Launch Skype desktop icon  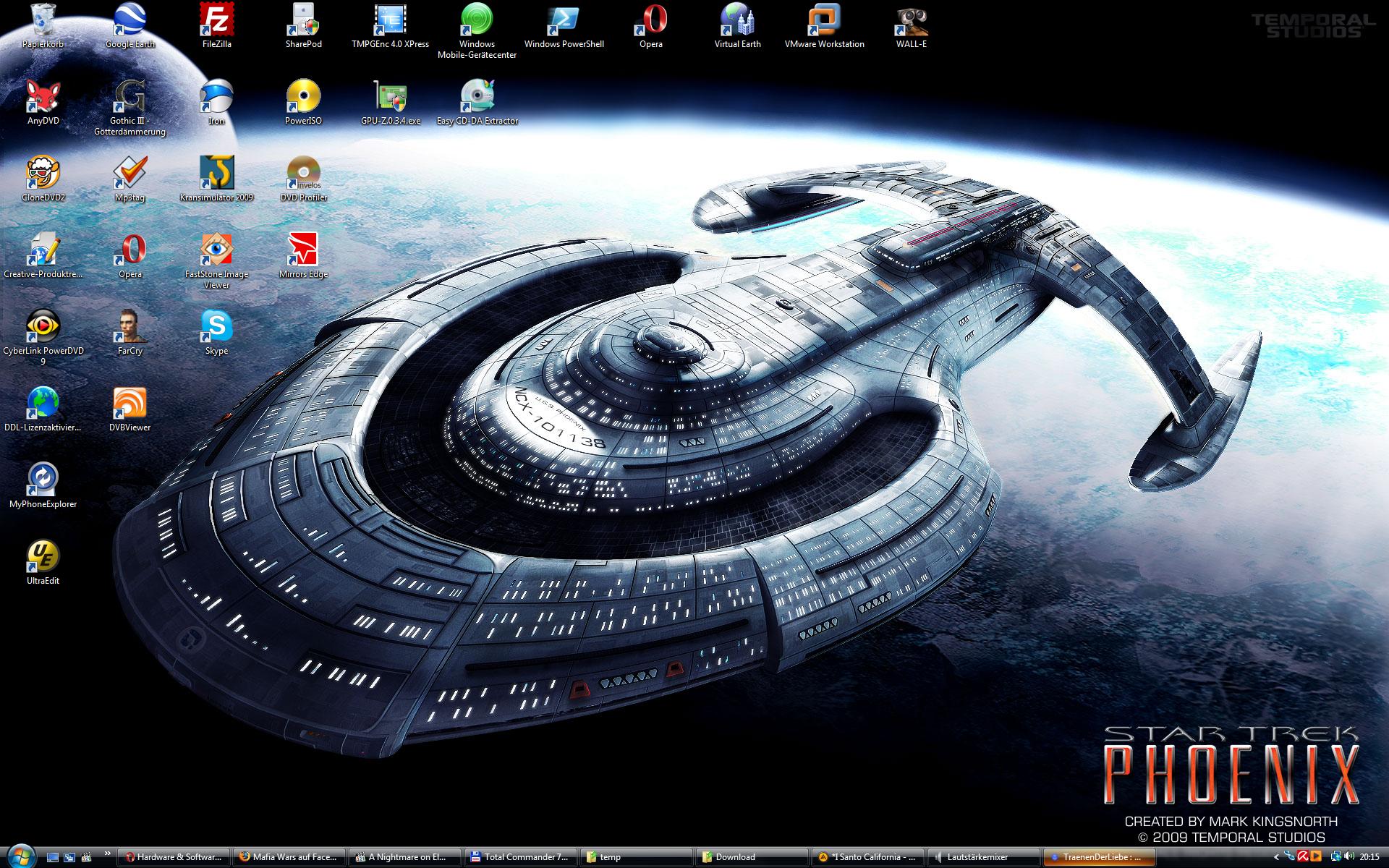[x=216, y=327]
